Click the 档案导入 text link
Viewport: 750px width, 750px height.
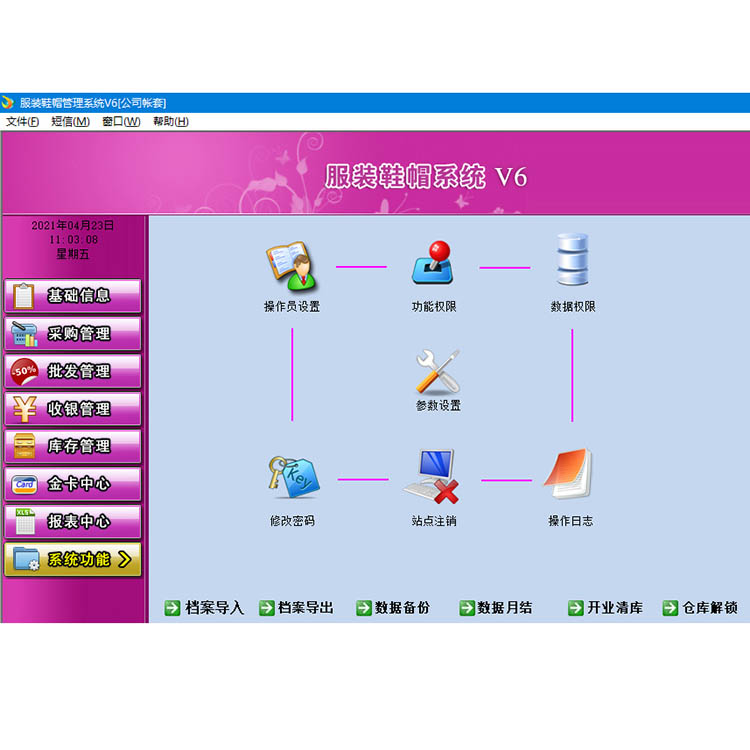[x=214, y=607]
